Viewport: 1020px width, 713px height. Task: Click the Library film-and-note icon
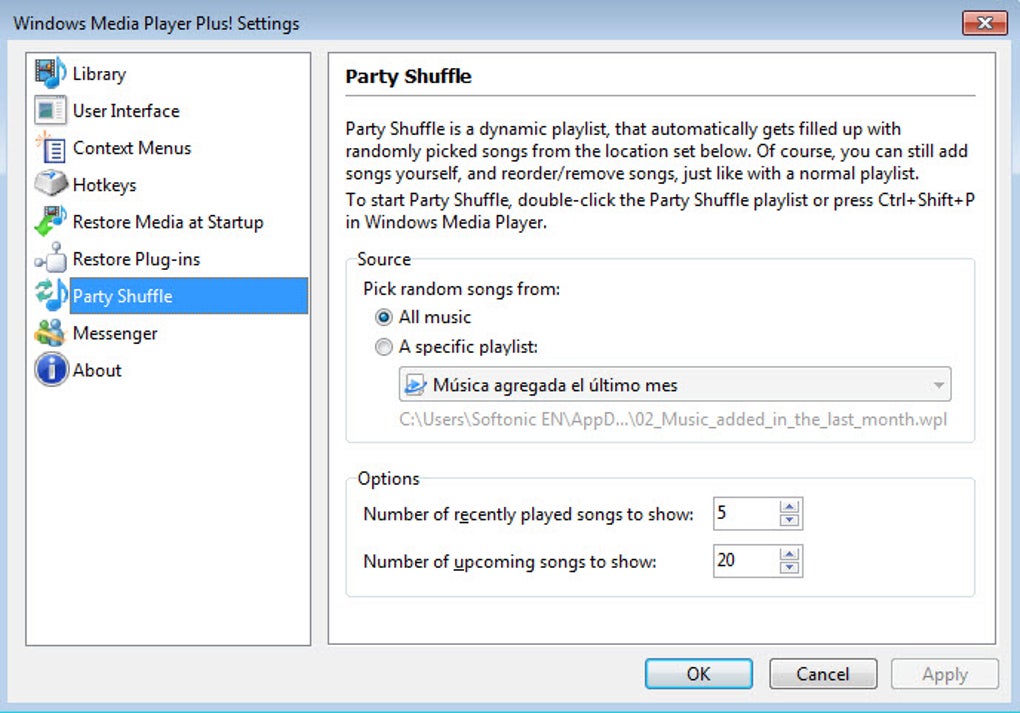pos(51,73)
